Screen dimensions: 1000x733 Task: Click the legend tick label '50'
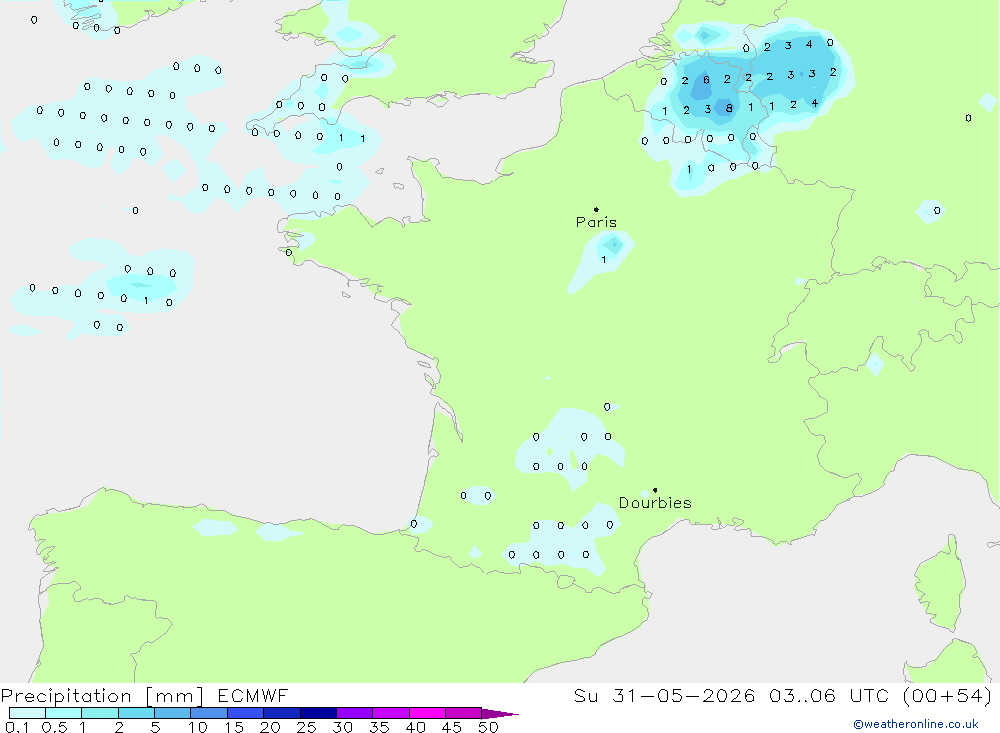(x=488, y=727)
